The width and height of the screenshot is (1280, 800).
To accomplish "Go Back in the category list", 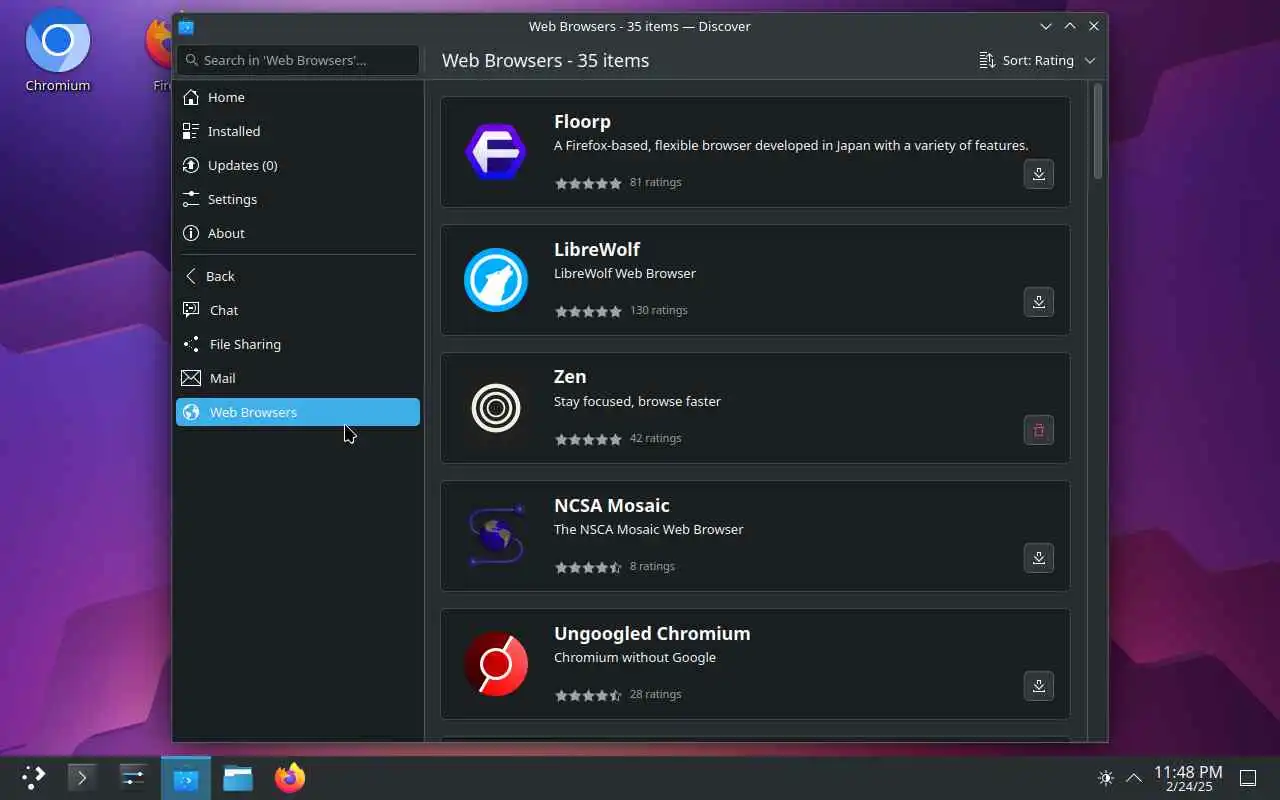I will click(x=298, y=276).
